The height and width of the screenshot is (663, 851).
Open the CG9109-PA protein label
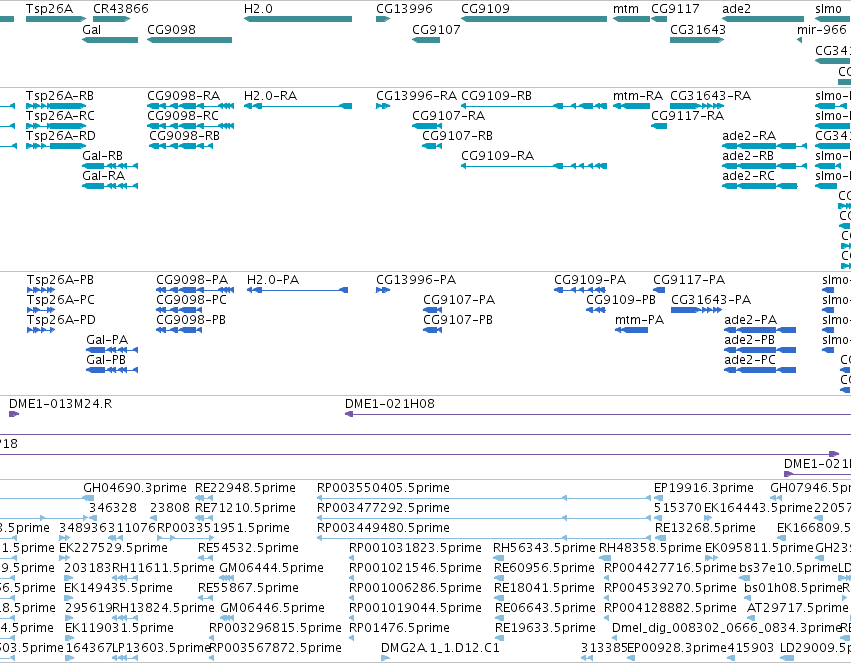(x=590, y=279)
